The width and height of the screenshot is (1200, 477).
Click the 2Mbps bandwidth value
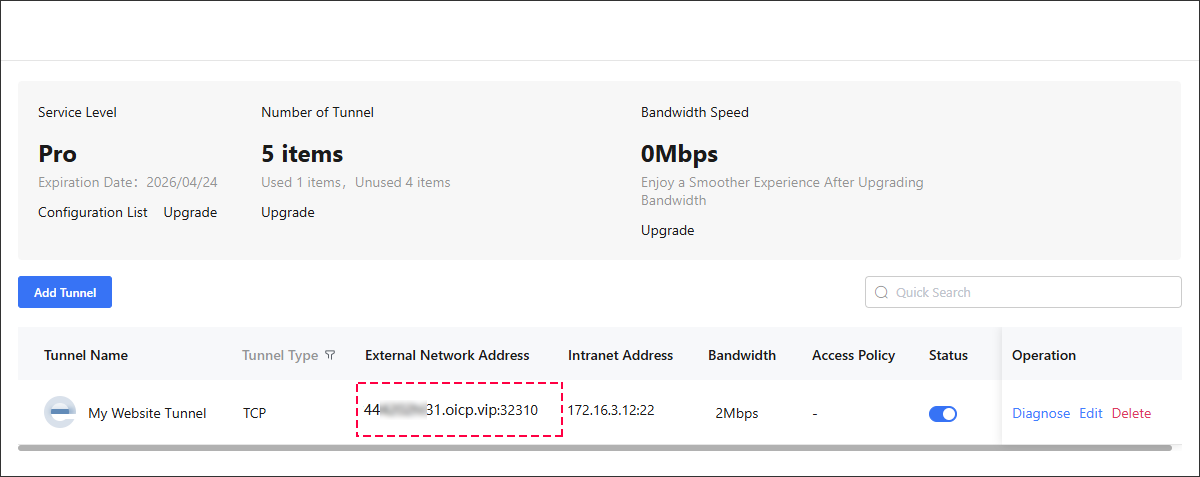pyautogui.click(x=735, y=413)
